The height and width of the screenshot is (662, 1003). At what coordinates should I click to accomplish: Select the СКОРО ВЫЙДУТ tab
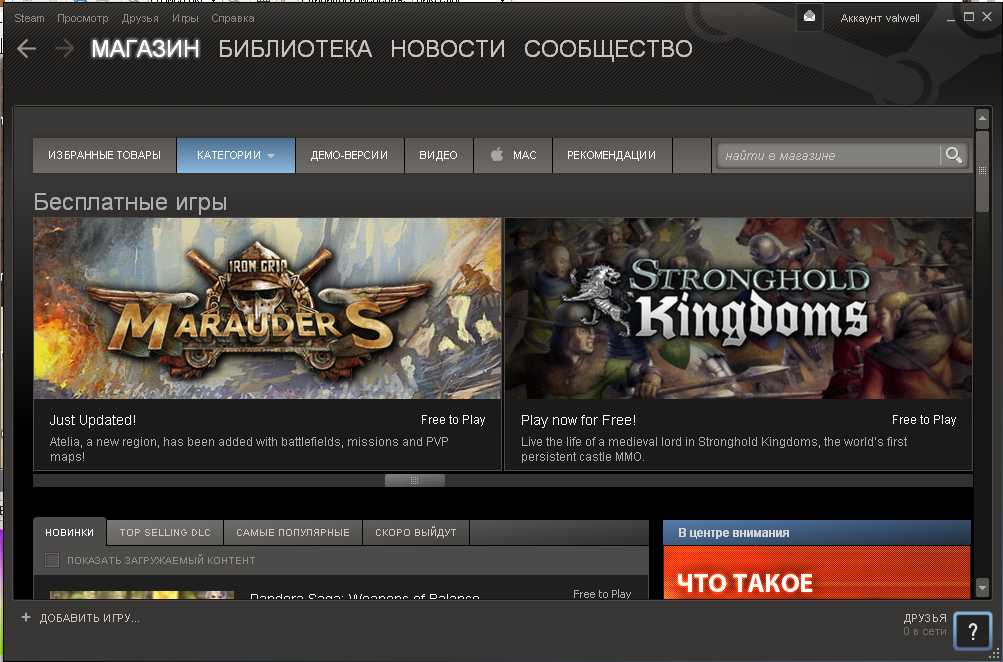click(416, 532)
